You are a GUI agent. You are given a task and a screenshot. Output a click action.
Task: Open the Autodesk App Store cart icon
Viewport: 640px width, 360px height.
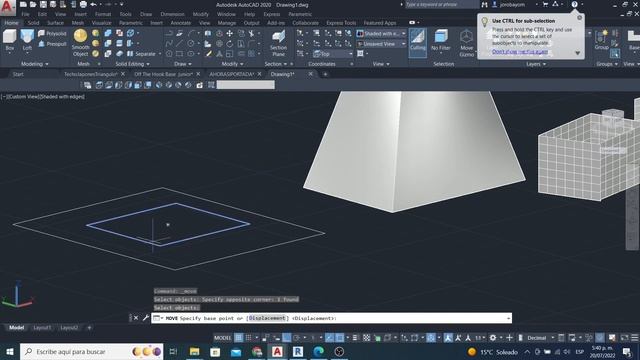pos(545,4)
